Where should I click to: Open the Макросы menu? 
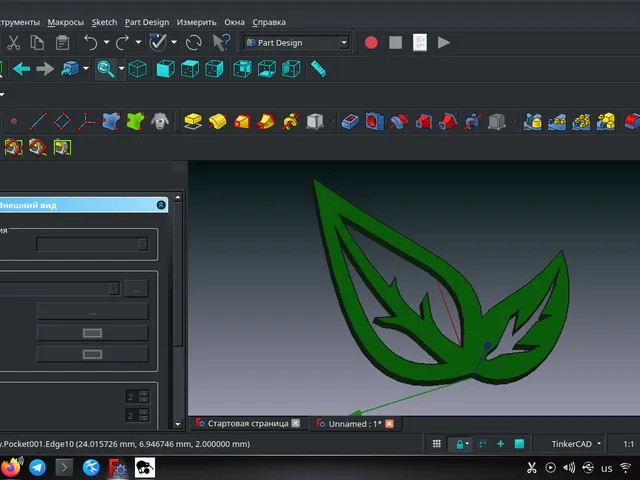(65, 22)
